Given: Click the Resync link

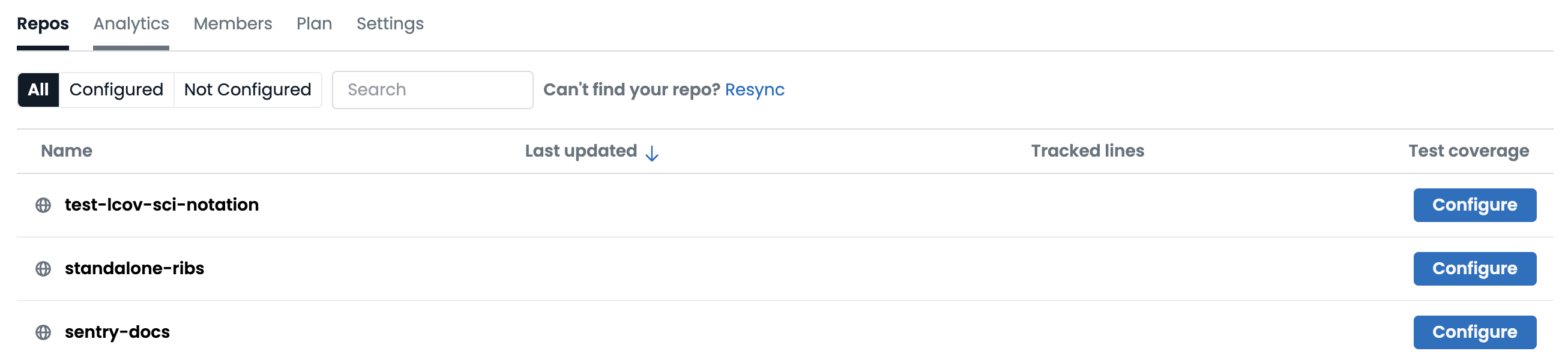Looking at the screenshot, I should [755, 90].
